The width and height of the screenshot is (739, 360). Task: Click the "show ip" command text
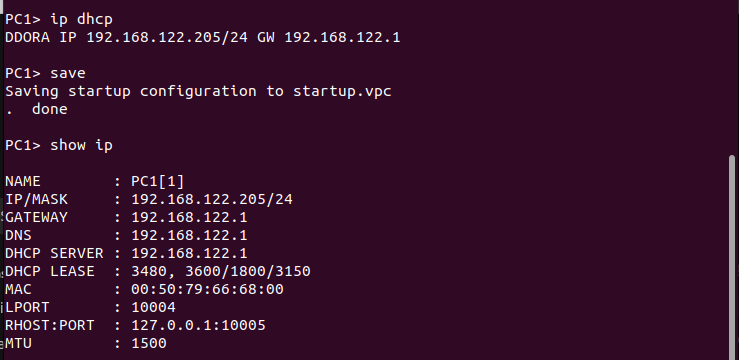(81, 145)
